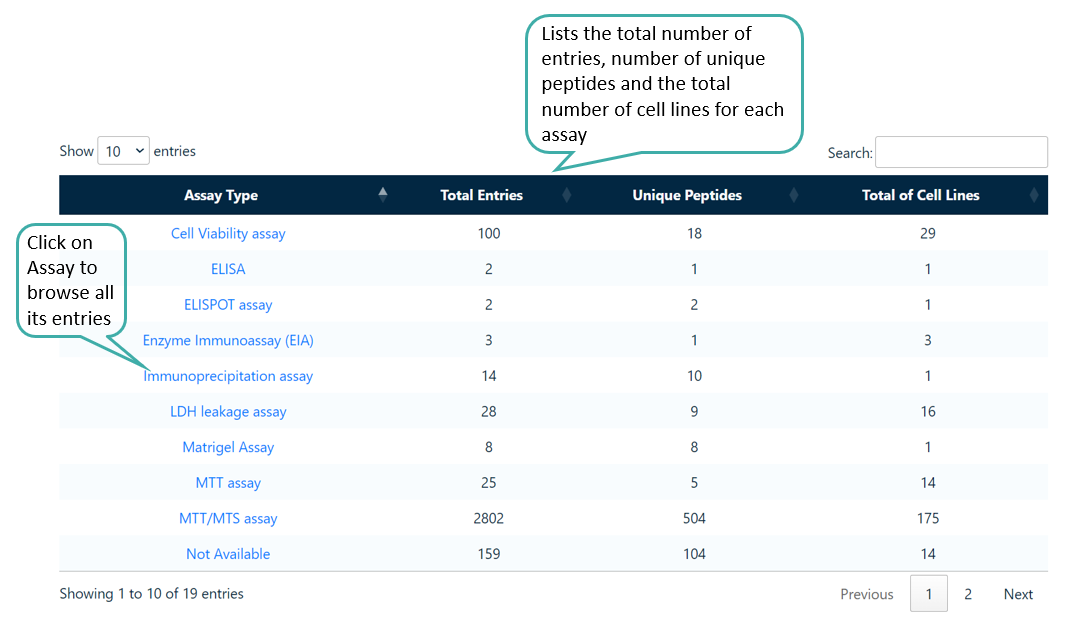This screenshot has width=1078, height=619.
Task: Click the Next pagination button
Action: click(1017, 593)
